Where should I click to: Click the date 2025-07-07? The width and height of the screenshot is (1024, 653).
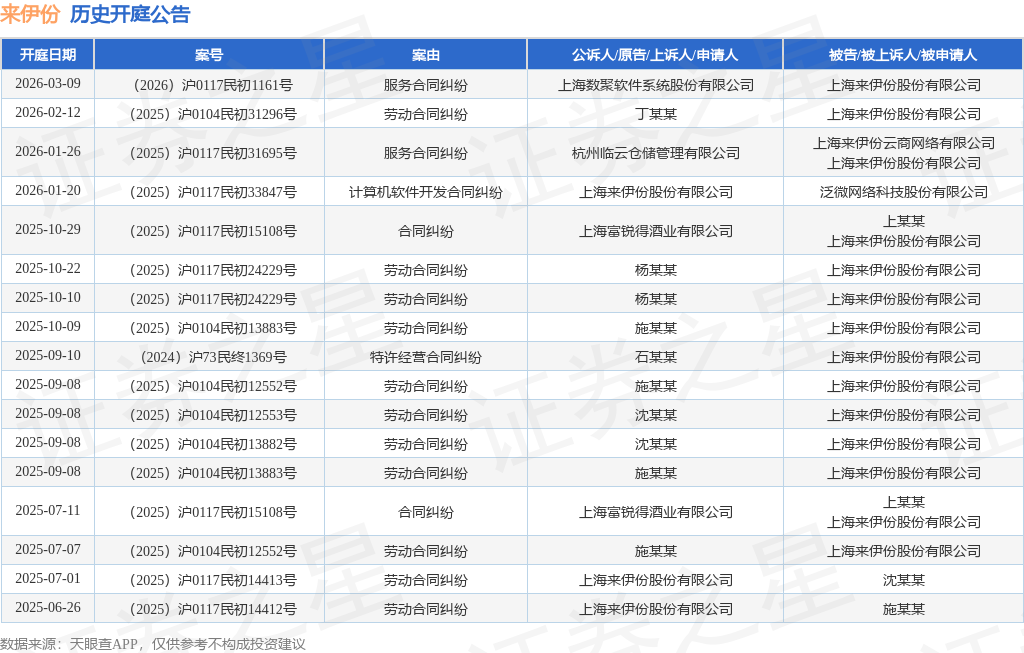(x=48, y=550)
